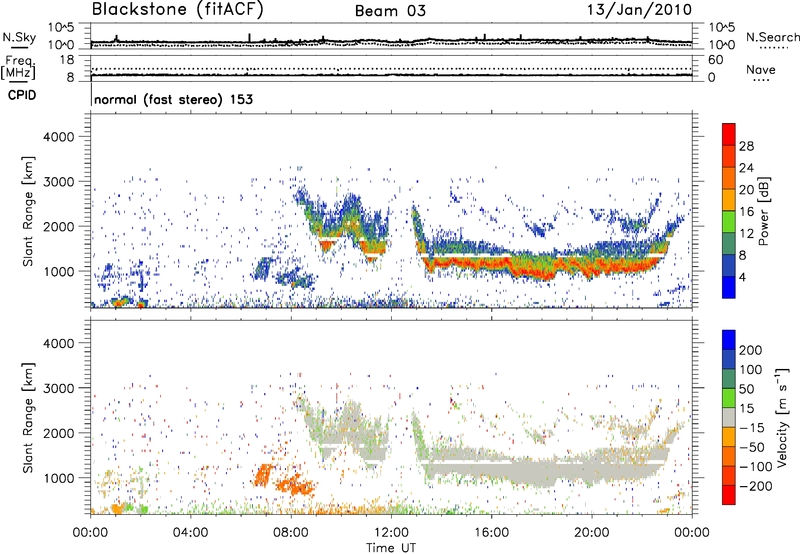Select the Velocity [m s-1] color bar title
This screenshot has width=800, height=554.
pos(781,417)
